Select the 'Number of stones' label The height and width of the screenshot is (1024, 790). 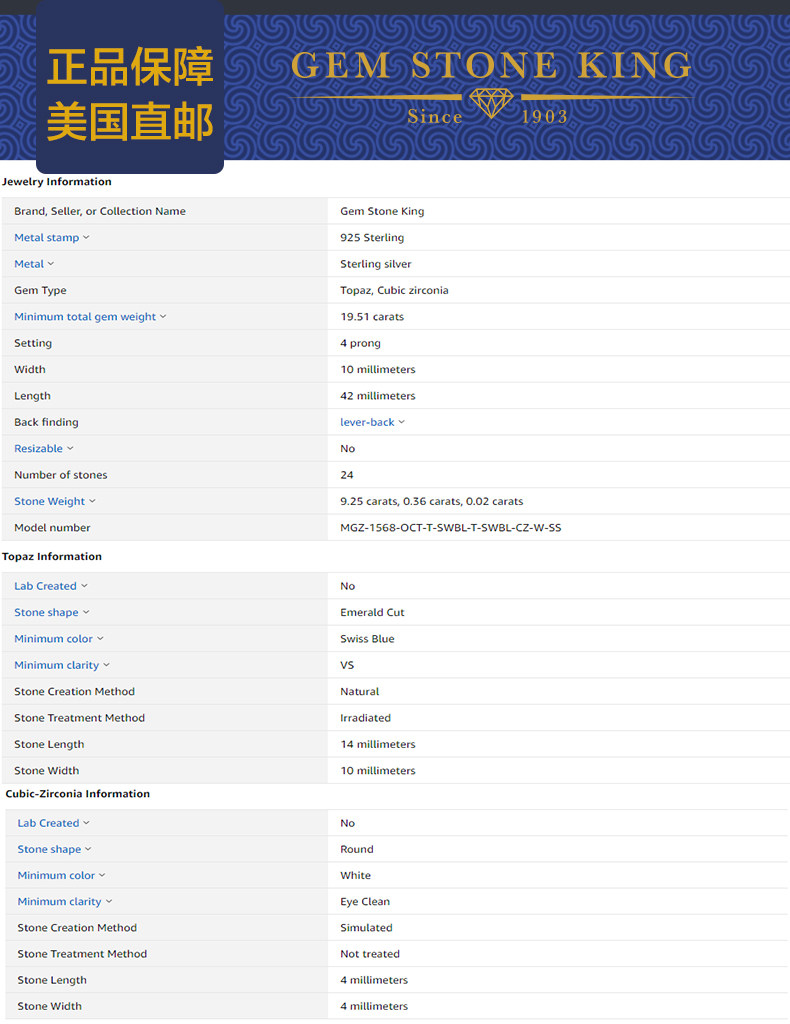61,475
